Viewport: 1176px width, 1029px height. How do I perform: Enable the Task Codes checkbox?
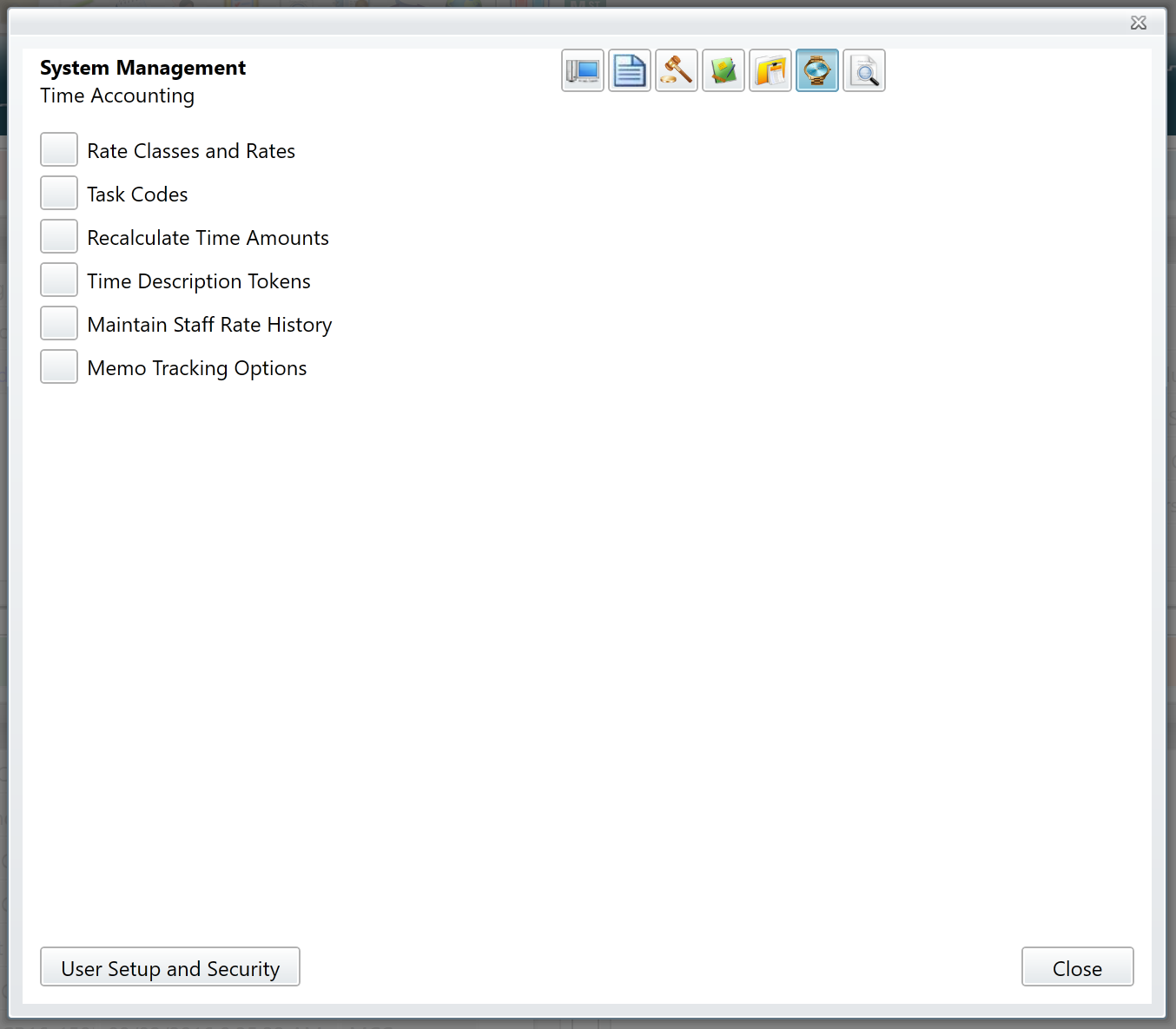pos(58,192)
